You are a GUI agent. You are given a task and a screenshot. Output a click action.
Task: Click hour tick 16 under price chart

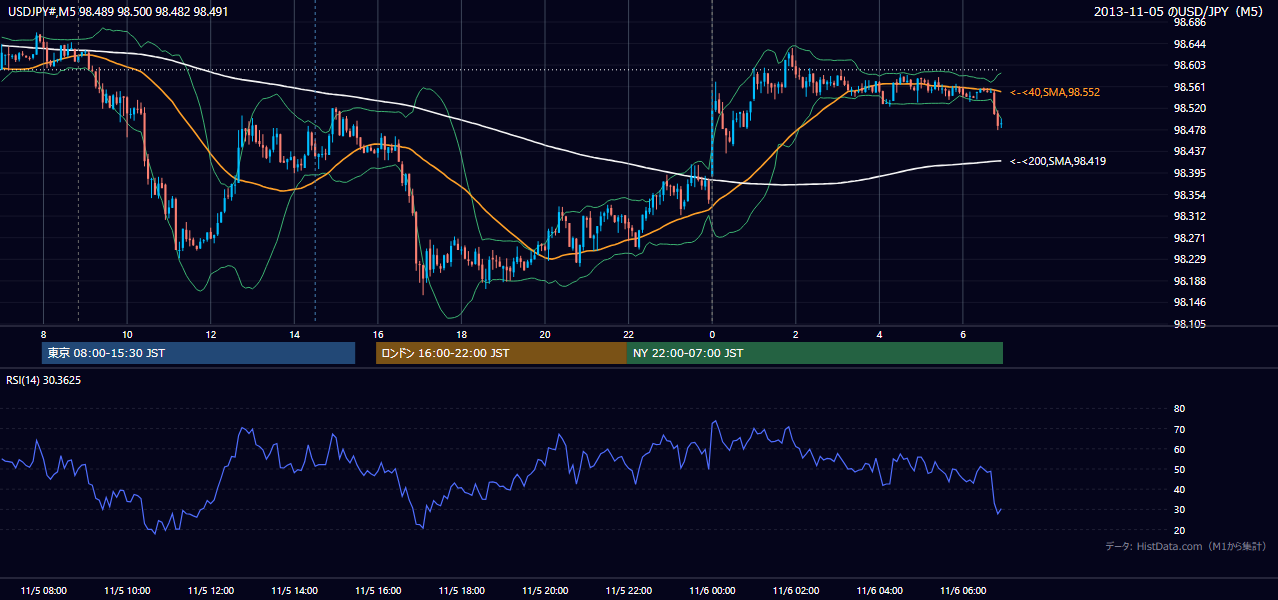tap(377, 334)
